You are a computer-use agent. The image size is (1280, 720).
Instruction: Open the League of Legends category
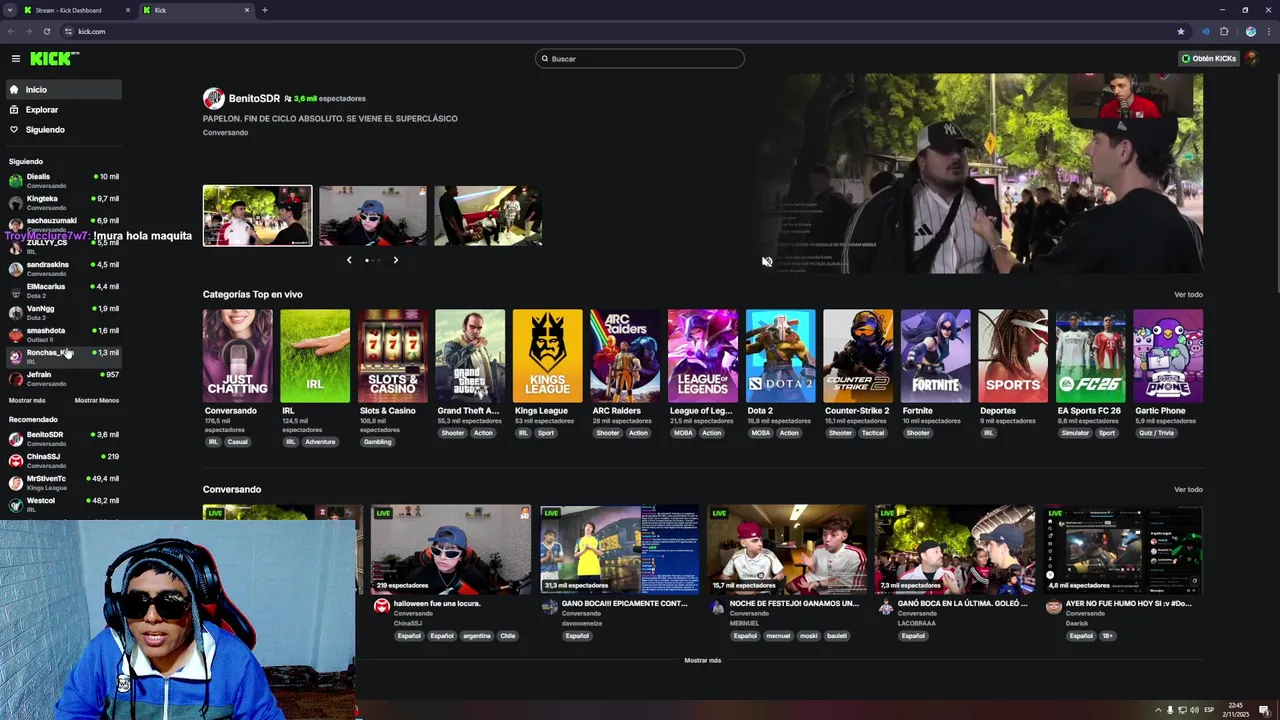tap(703, 356)
